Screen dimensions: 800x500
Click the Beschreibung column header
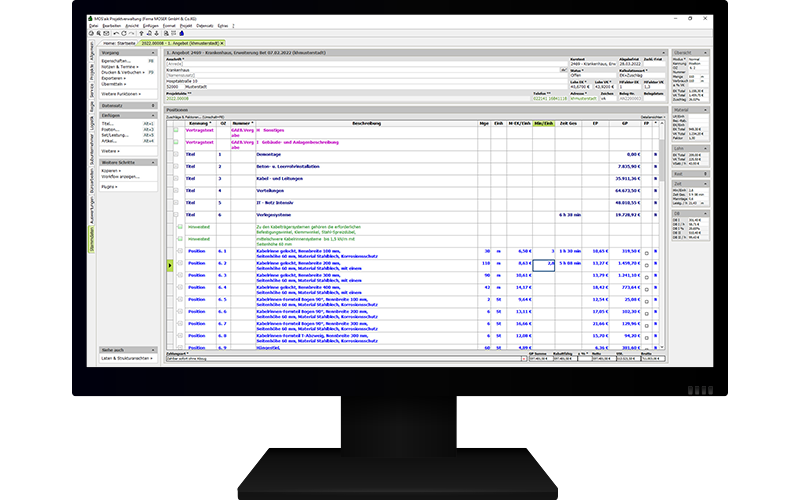point(366,123)
